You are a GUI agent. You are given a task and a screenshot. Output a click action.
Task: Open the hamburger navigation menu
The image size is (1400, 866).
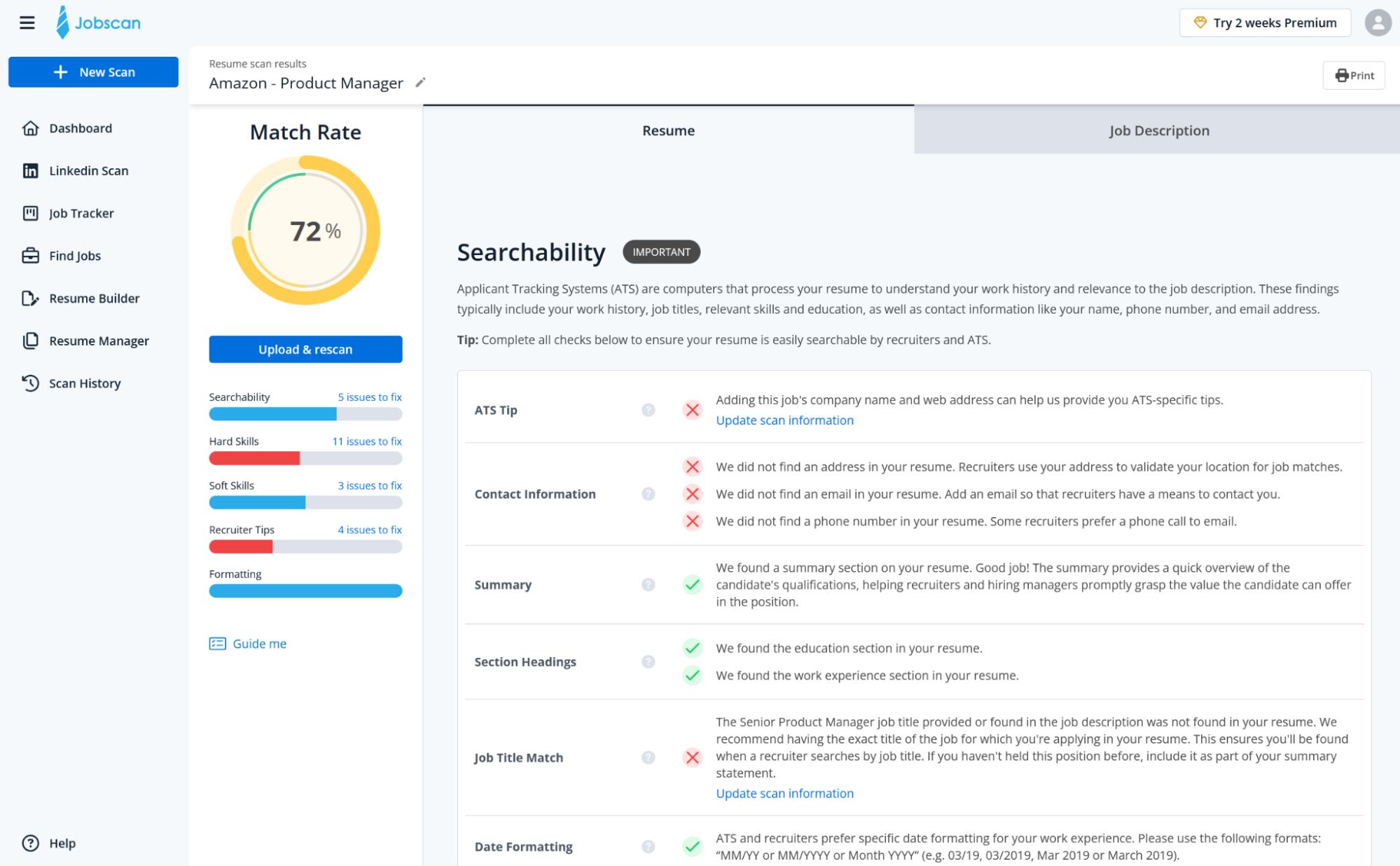pyautogui.click(x=27, y=22)
